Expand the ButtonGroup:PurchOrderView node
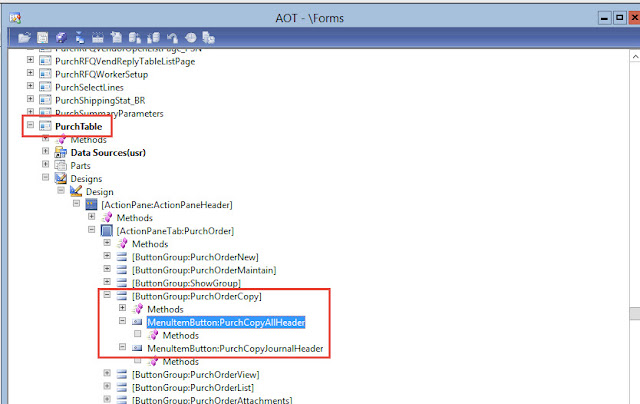This screenshot has height=404, width=640. 107,373
